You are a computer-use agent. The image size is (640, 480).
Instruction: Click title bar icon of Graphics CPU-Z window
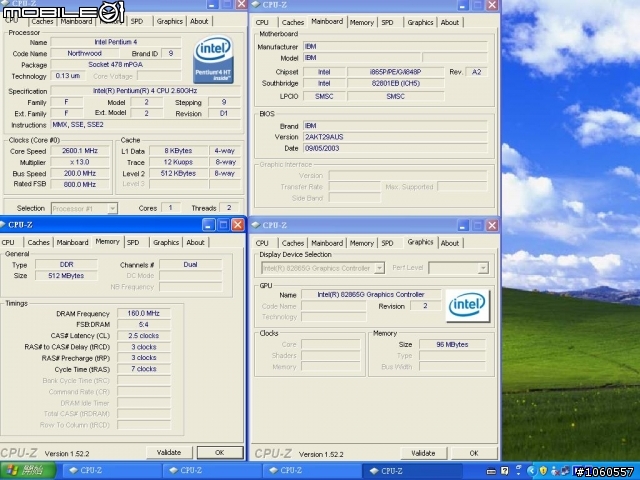pos(256,224)
